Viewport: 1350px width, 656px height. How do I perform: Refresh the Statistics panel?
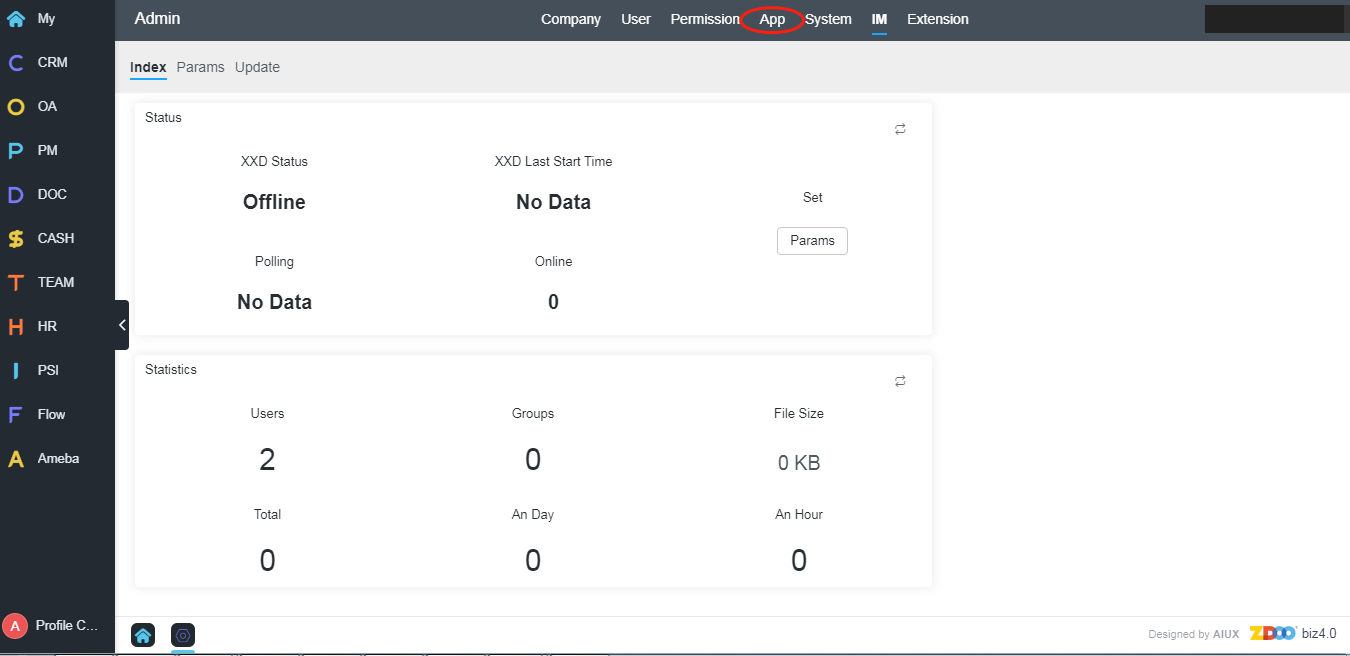point(900,381)
